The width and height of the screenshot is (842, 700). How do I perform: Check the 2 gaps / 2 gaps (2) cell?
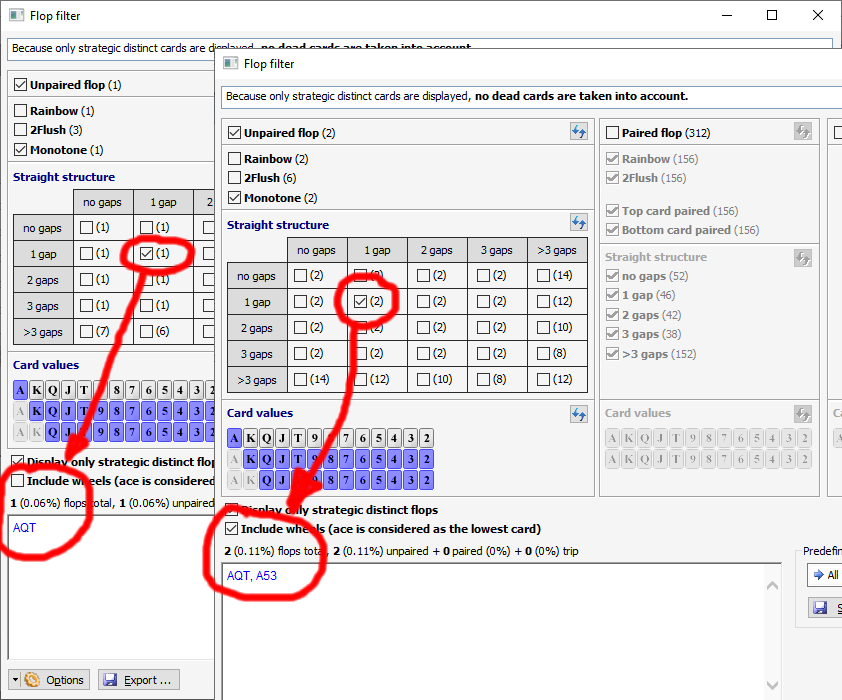coord(424,327)
